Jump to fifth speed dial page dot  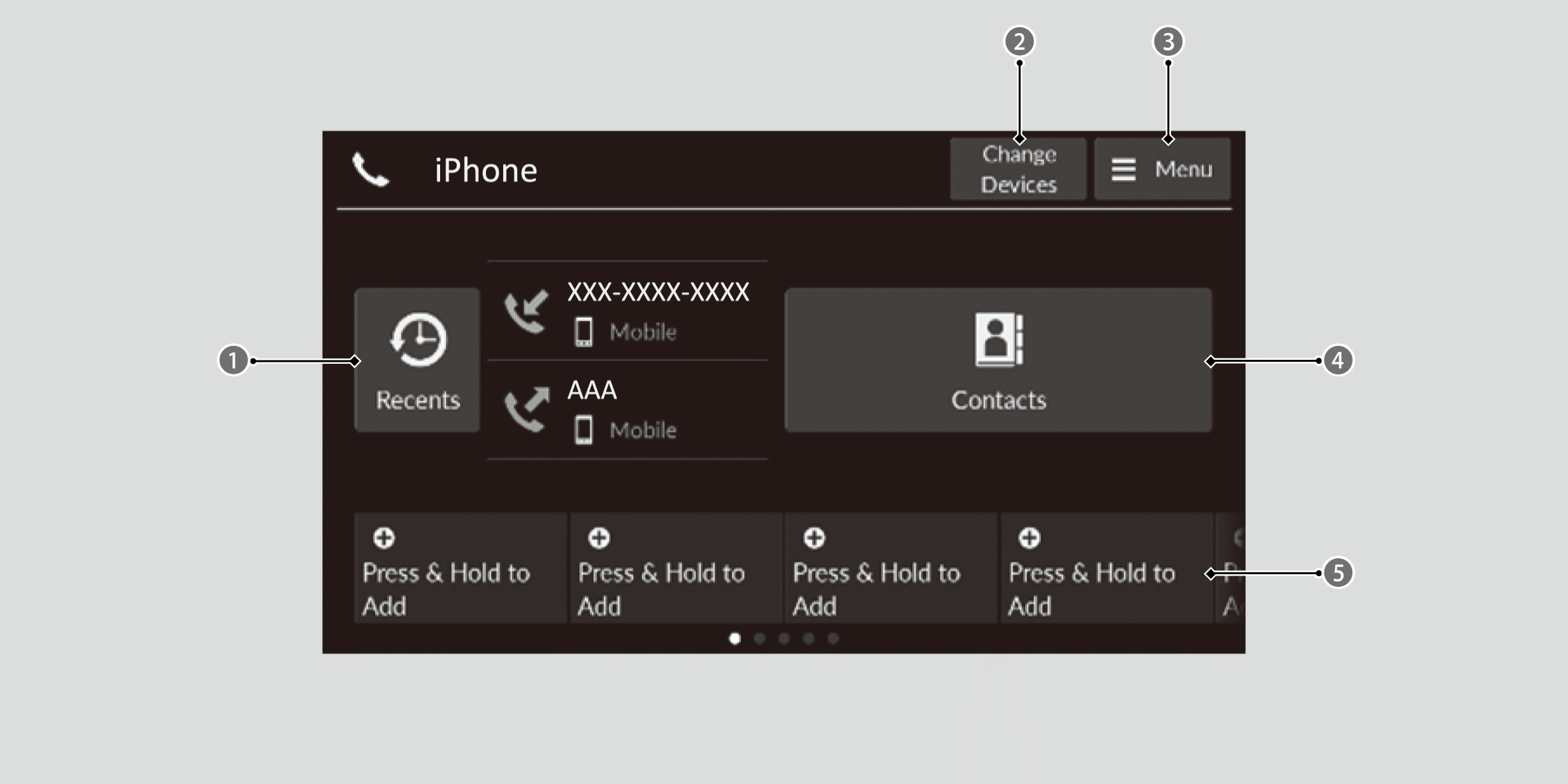click(x=833, y=639)
